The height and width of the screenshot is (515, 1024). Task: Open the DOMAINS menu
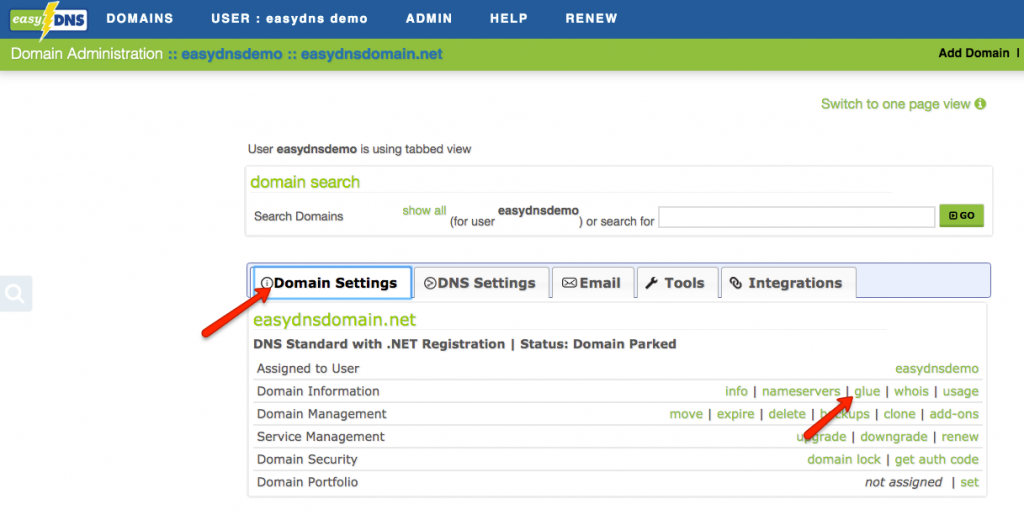tap(139, 19)
